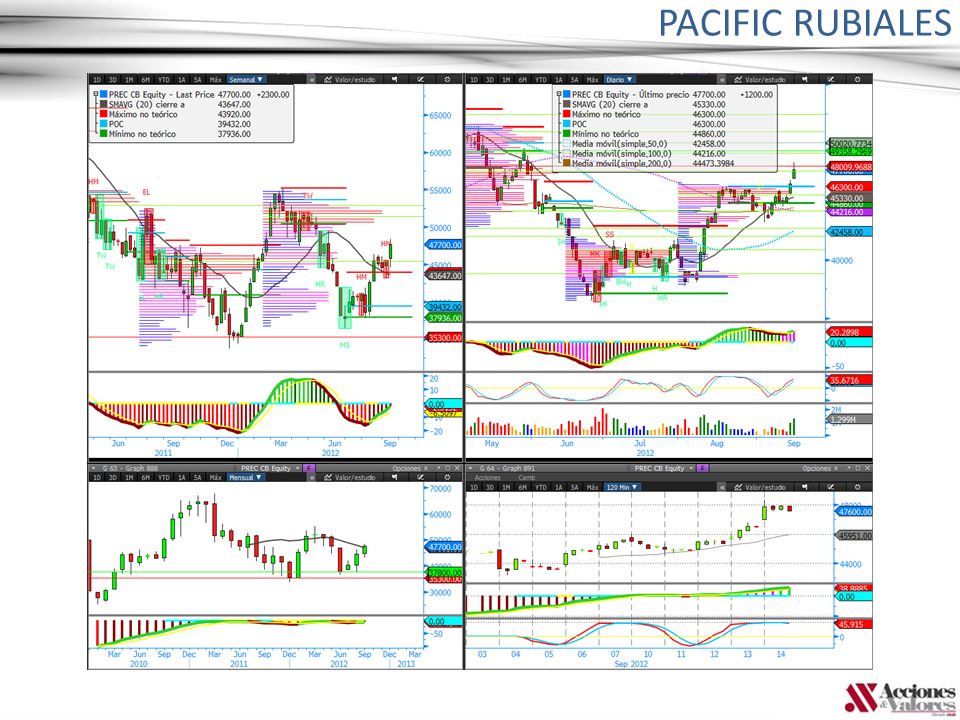Click the flag marker icon in 120 Min chart
Viewport: 960px width, 720px height.
tap(804, 487)
